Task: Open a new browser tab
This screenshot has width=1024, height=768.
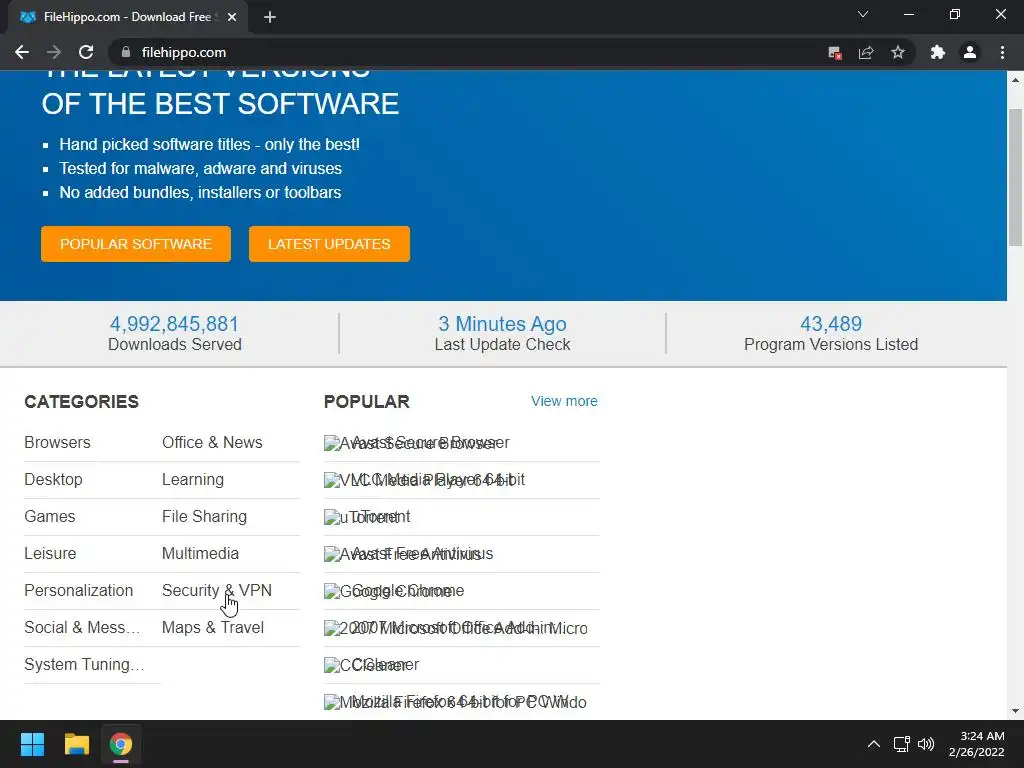Action: [270, 17]
